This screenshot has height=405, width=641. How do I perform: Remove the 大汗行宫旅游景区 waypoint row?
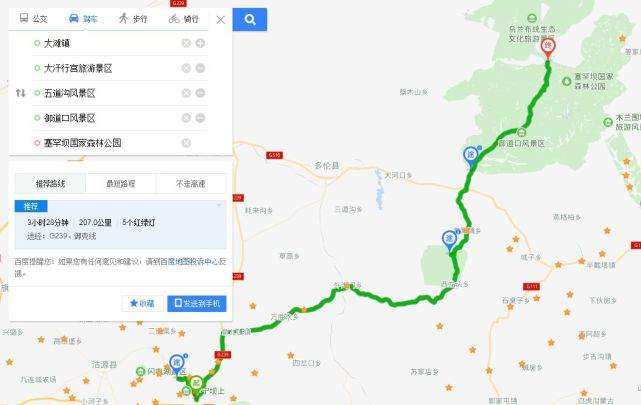[200, 68]
